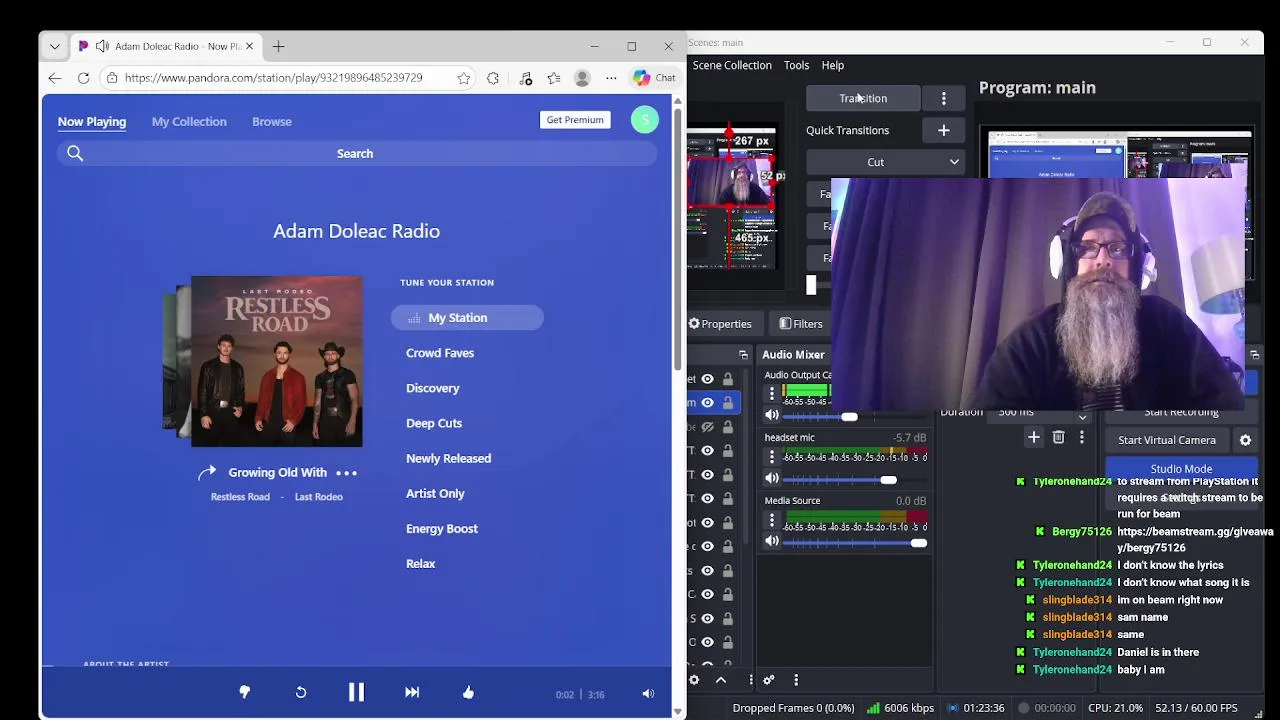Thumb up the current Pandora song
This screenshot has height=720, width=1280.
(468, 692)
